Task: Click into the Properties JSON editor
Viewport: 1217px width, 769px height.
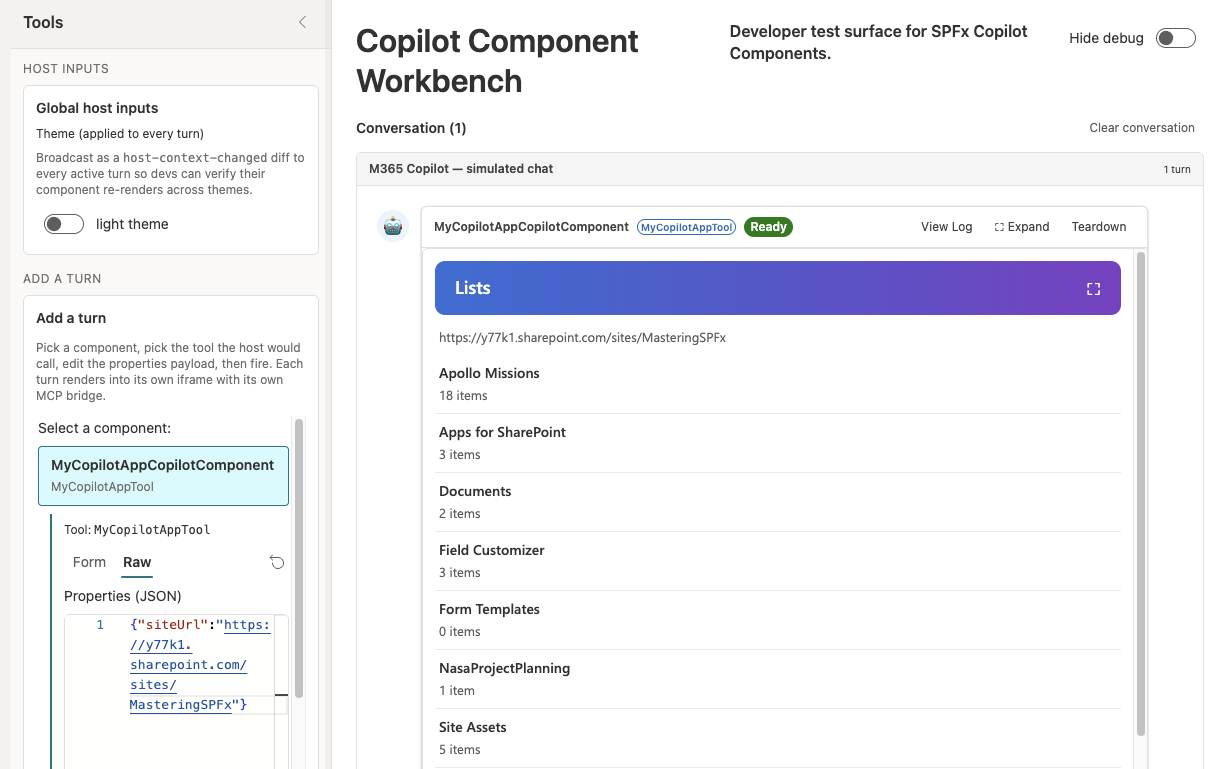Action: [176, 690]
